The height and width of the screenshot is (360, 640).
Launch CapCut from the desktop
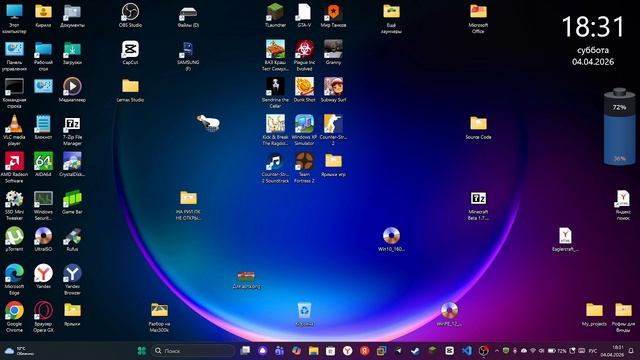tap(130, 53)
